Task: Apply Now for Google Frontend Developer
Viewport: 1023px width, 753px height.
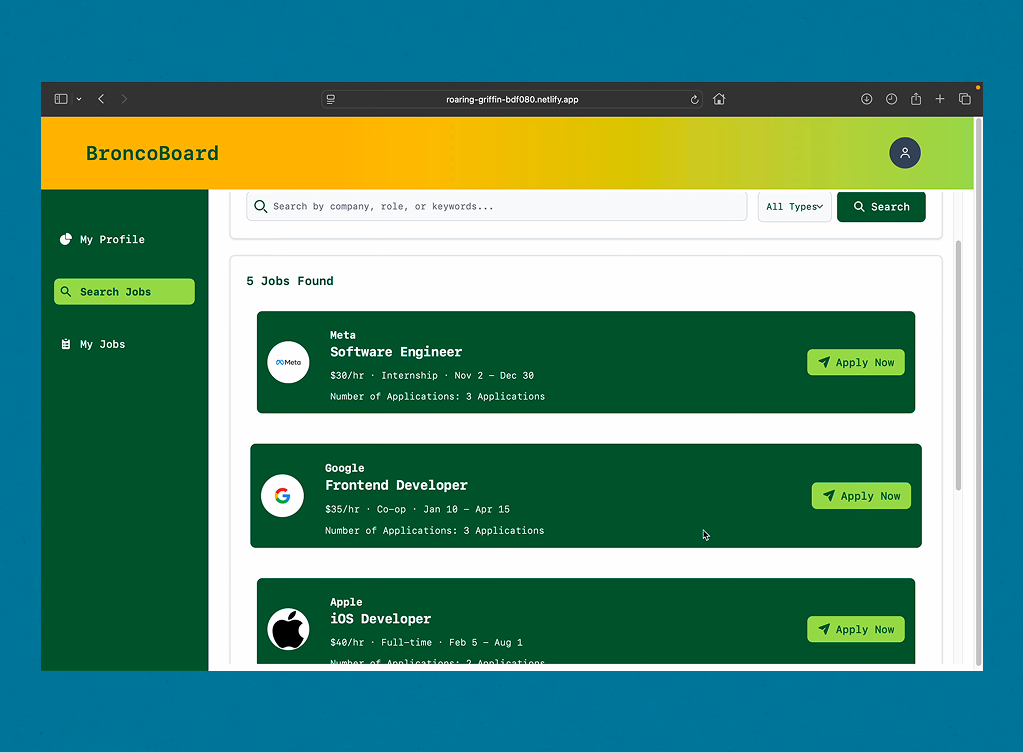Action: pos(860,496)
